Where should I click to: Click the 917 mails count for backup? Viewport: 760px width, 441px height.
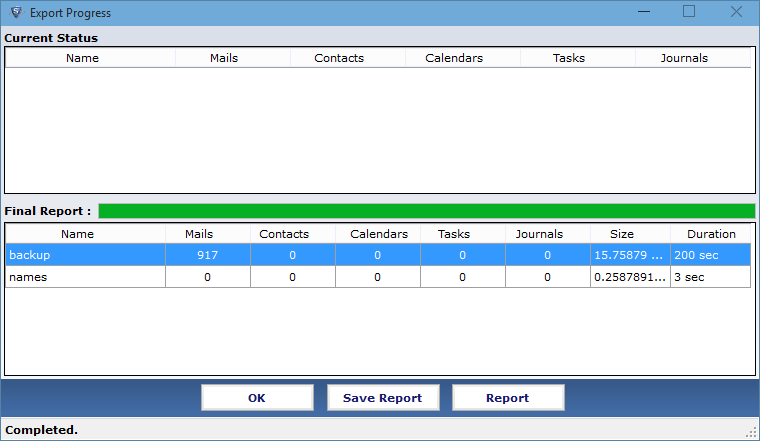(207, 255)
